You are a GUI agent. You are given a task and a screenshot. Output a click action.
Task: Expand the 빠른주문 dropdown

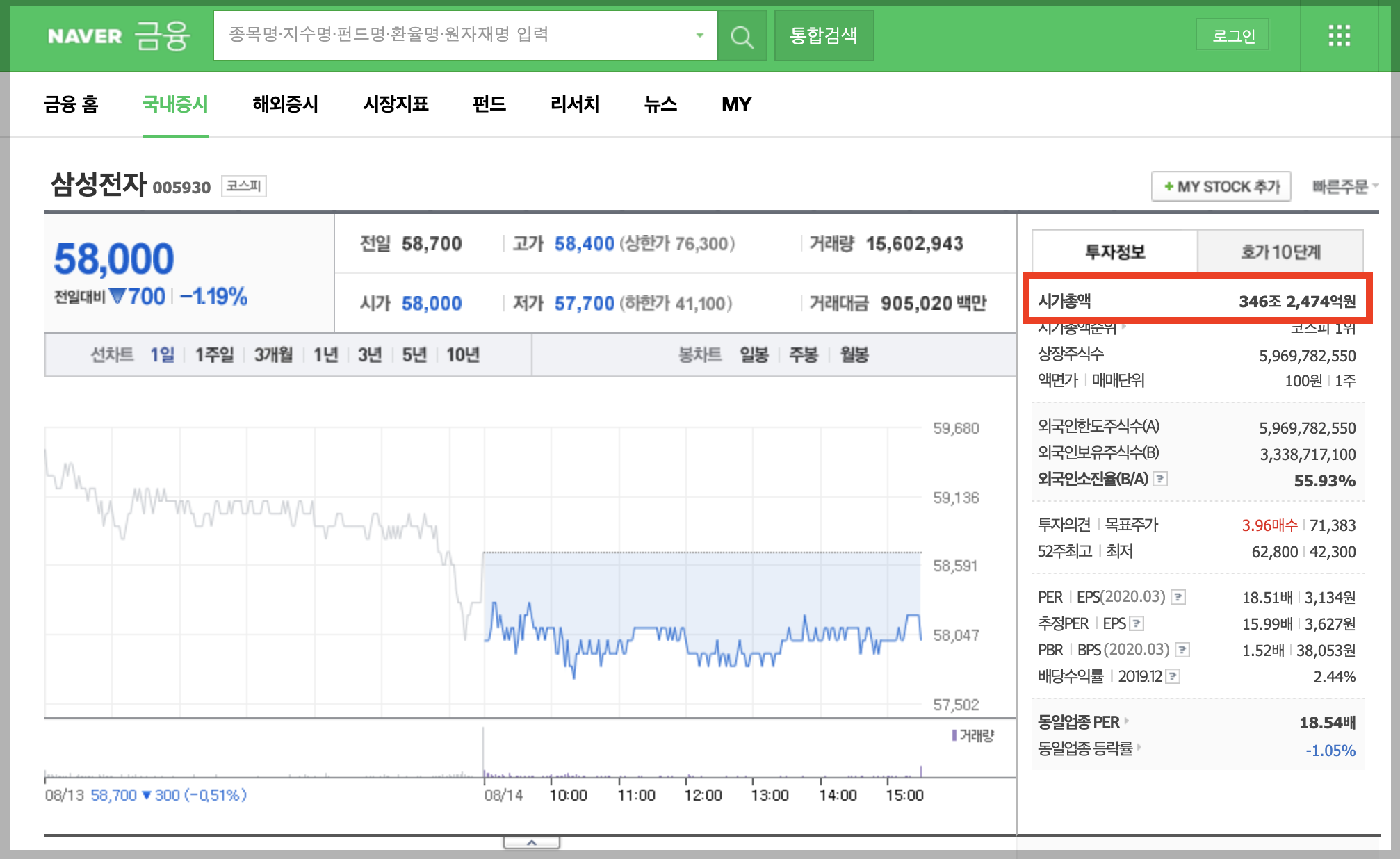pyautogui.click(x=1344, y=186)
